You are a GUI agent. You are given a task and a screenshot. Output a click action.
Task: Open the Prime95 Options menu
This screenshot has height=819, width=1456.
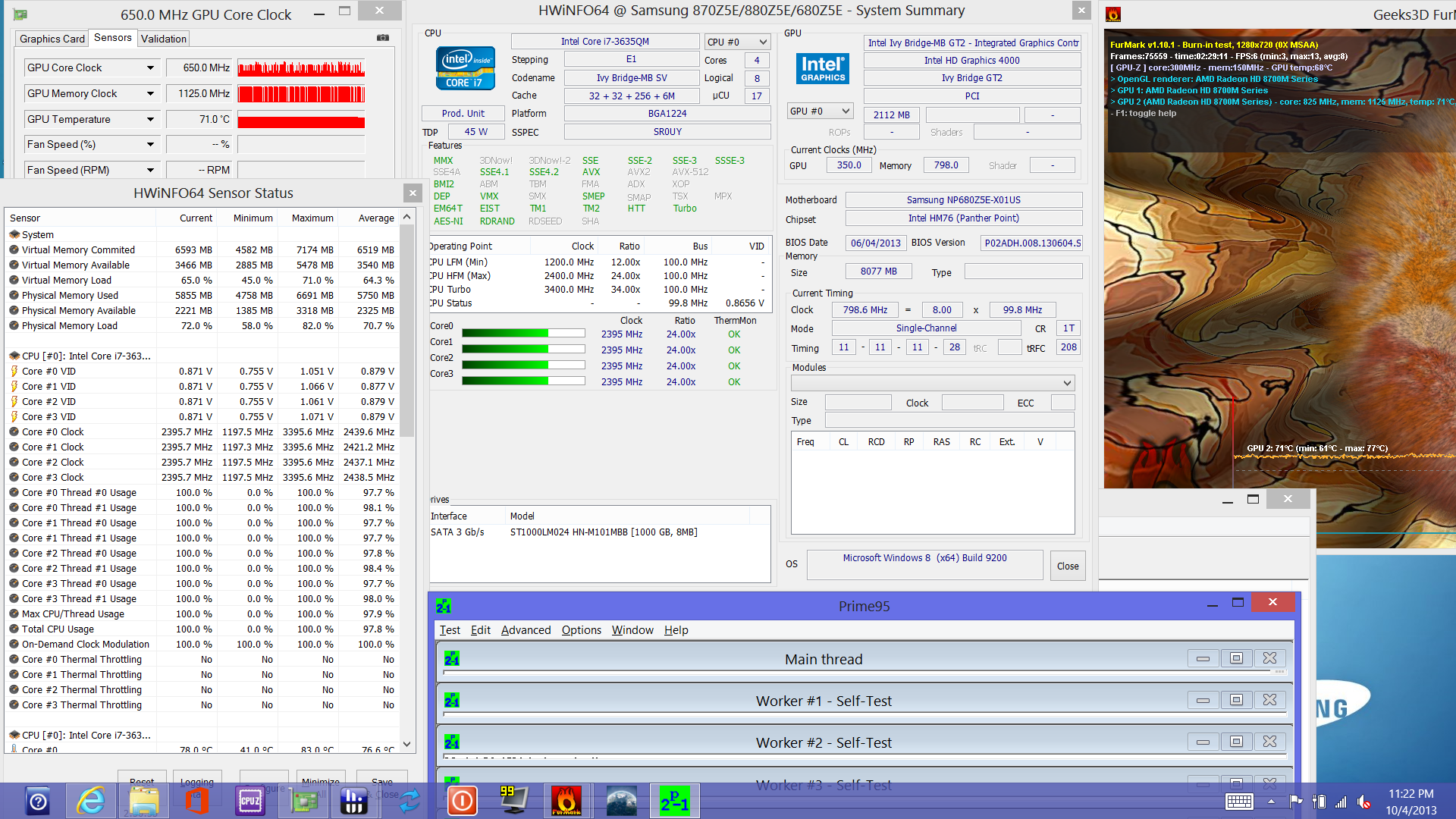(582, 629)
